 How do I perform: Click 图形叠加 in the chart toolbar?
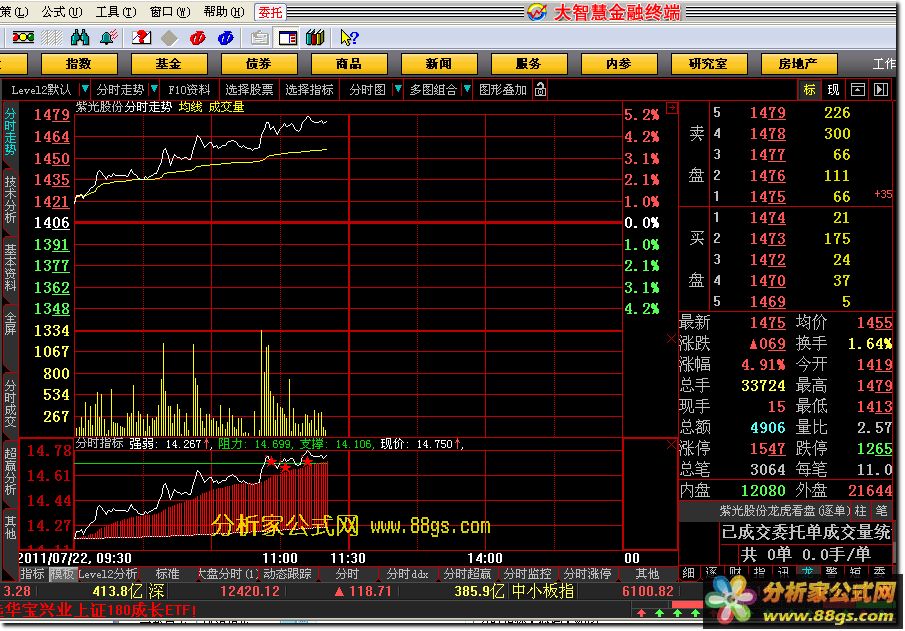click(x=503, y=89)
